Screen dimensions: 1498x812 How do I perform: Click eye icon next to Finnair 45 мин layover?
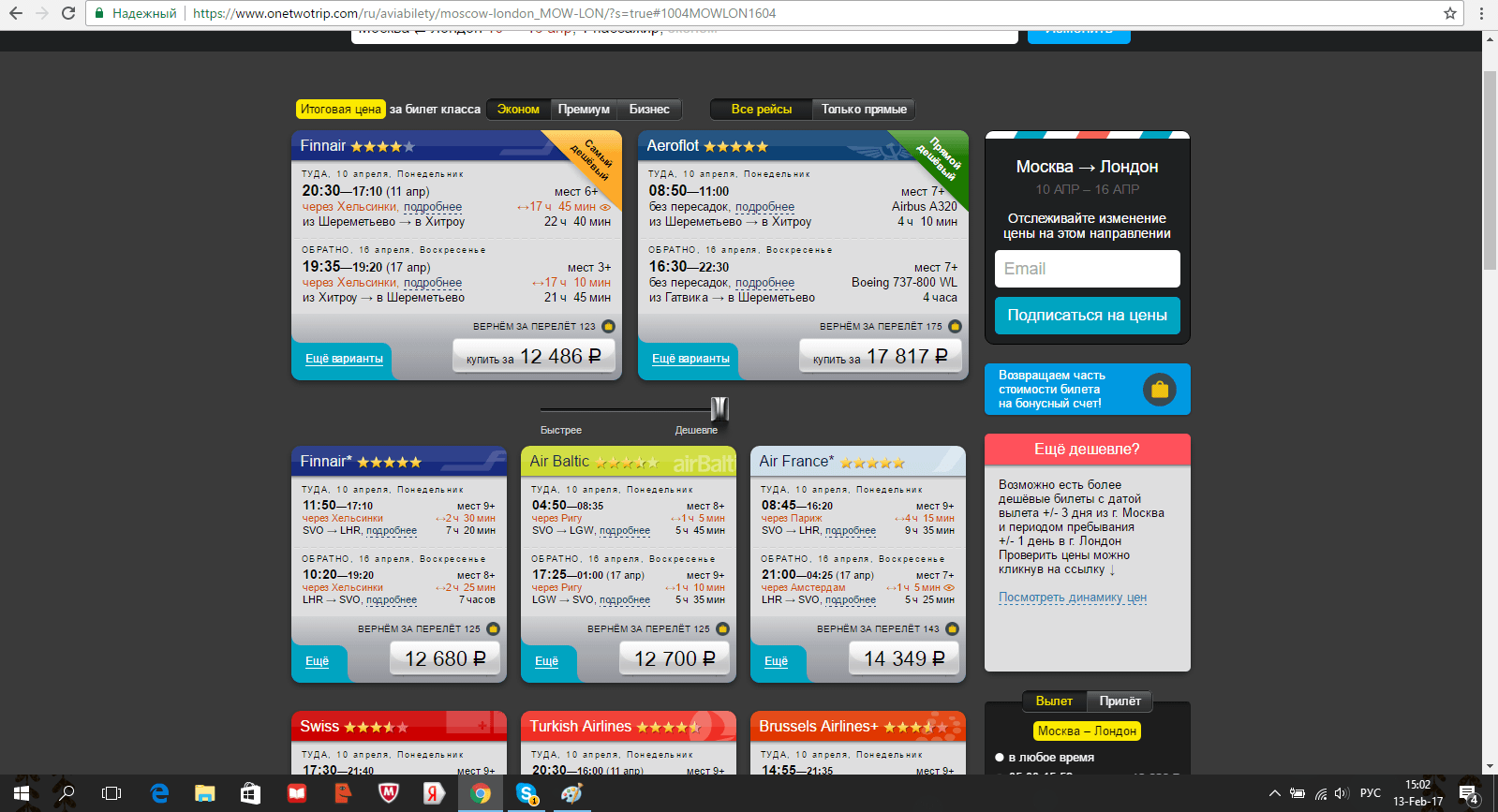pos(605,207)
